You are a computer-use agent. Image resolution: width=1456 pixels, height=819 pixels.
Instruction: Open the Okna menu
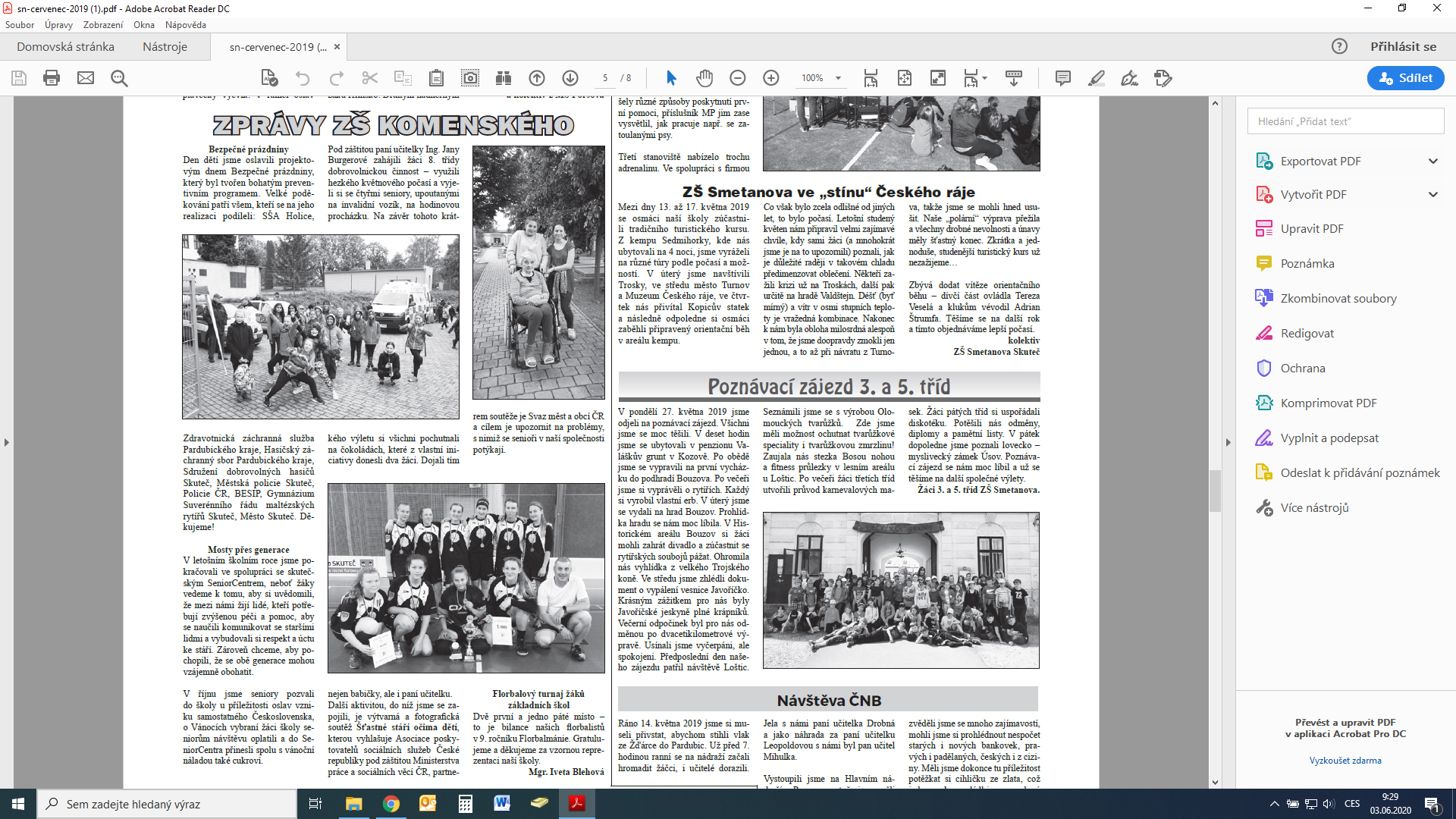(x=144, y=25)
